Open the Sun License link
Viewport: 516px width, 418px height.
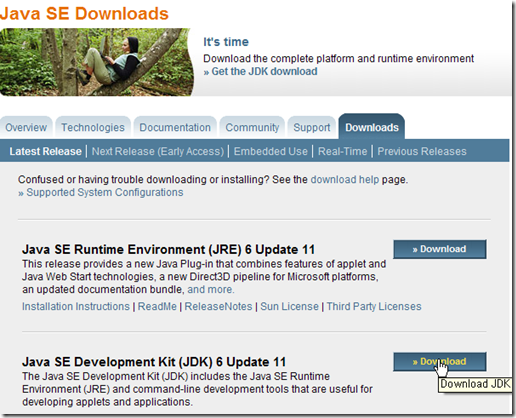[x=289, y=306]
